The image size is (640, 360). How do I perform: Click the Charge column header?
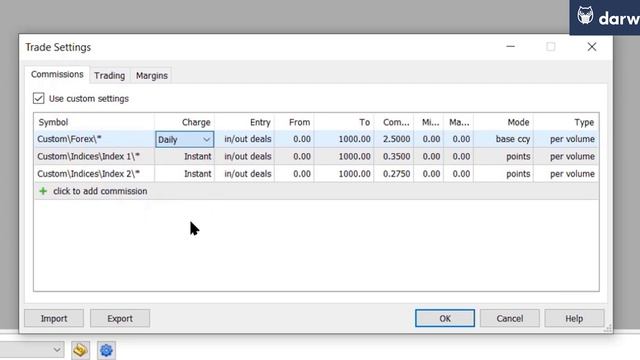point(184,122)
